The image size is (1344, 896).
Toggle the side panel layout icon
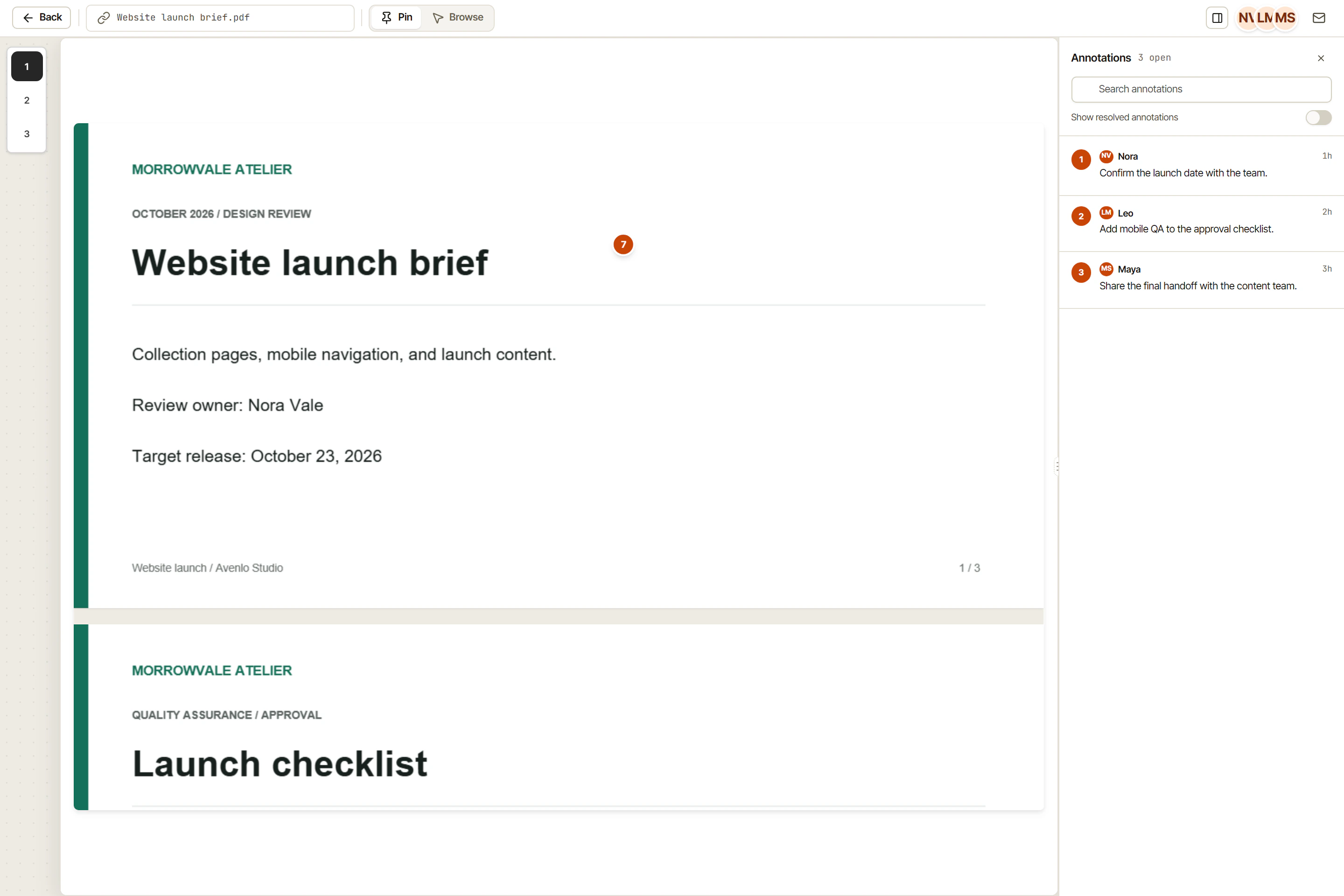tap(1217, 18)
